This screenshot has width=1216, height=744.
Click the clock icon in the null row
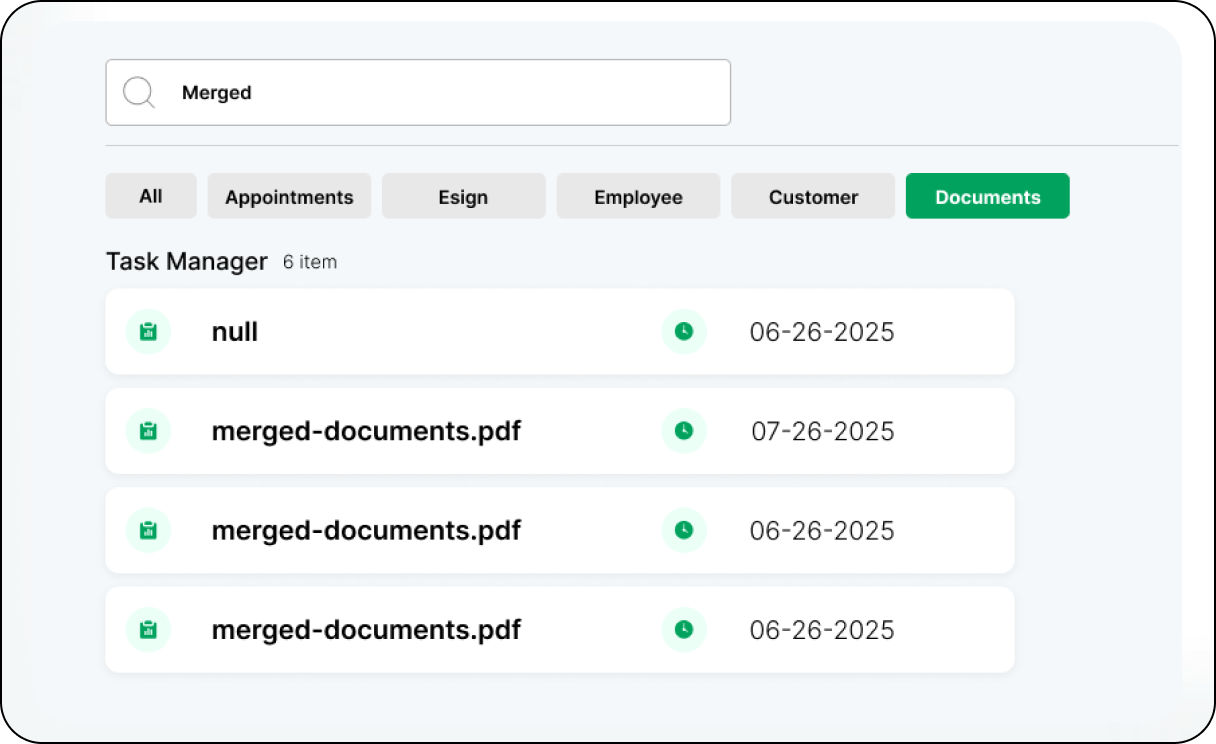tap(684, 332)
